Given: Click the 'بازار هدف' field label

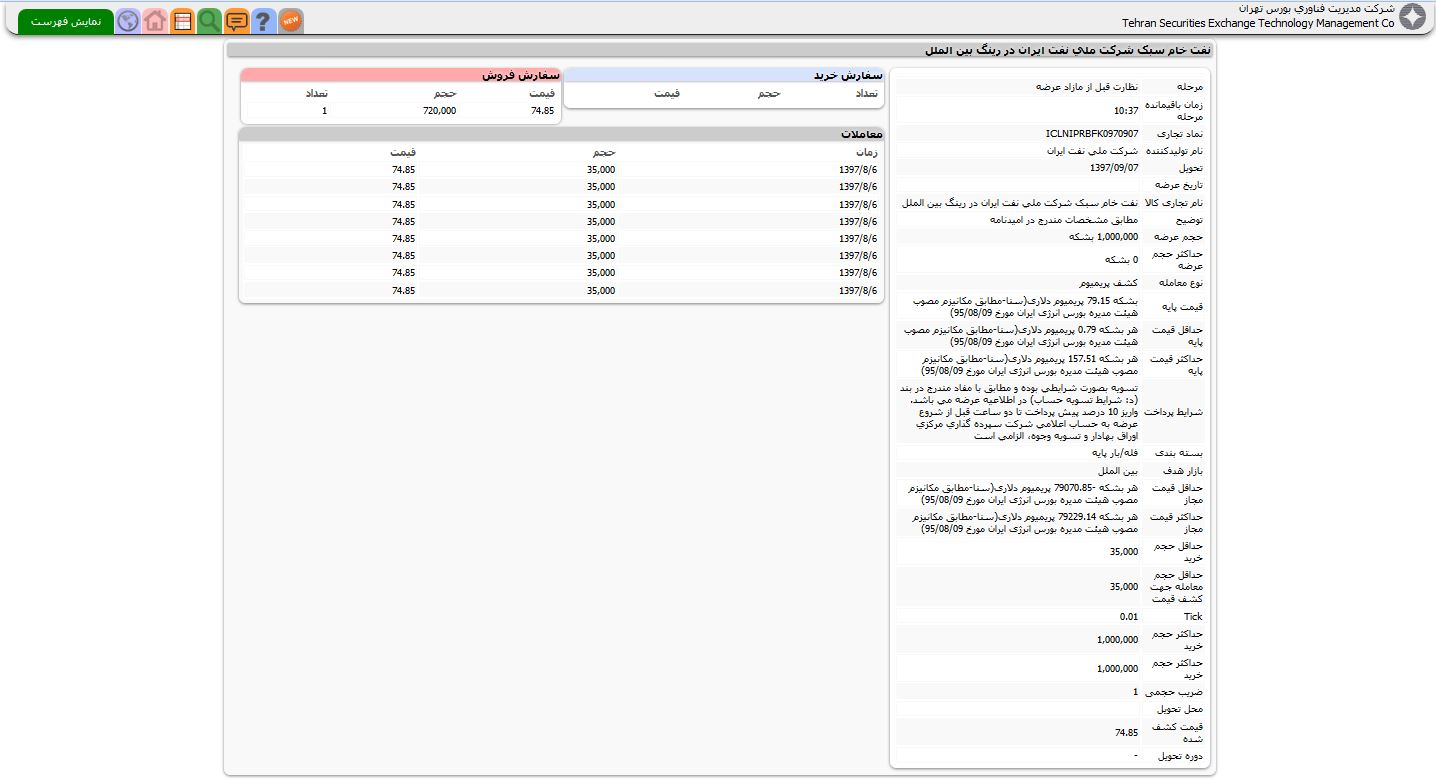Looking at the screenshot, I should (x=1183, y=470).
